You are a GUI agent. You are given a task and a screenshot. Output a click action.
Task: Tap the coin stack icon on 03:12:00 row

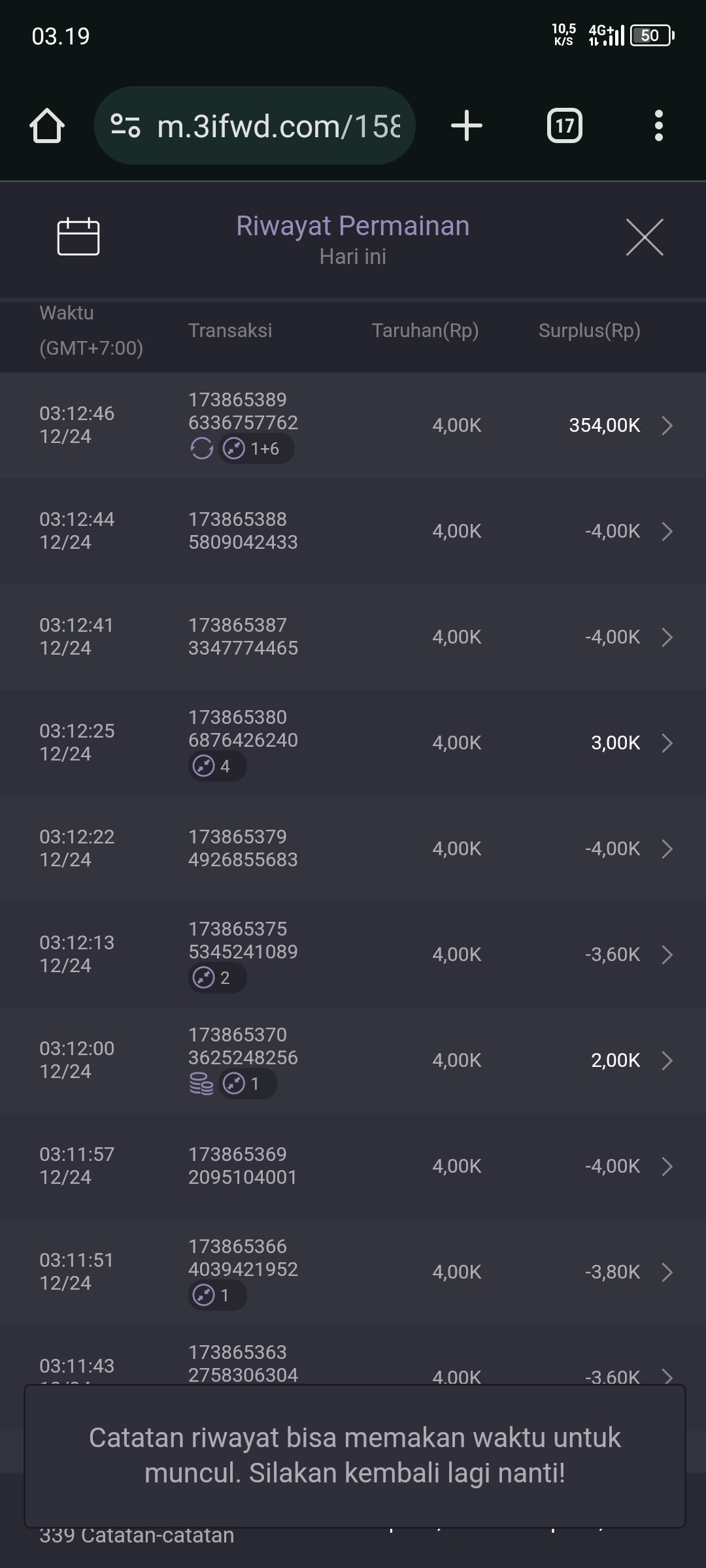click(201, 1084)
